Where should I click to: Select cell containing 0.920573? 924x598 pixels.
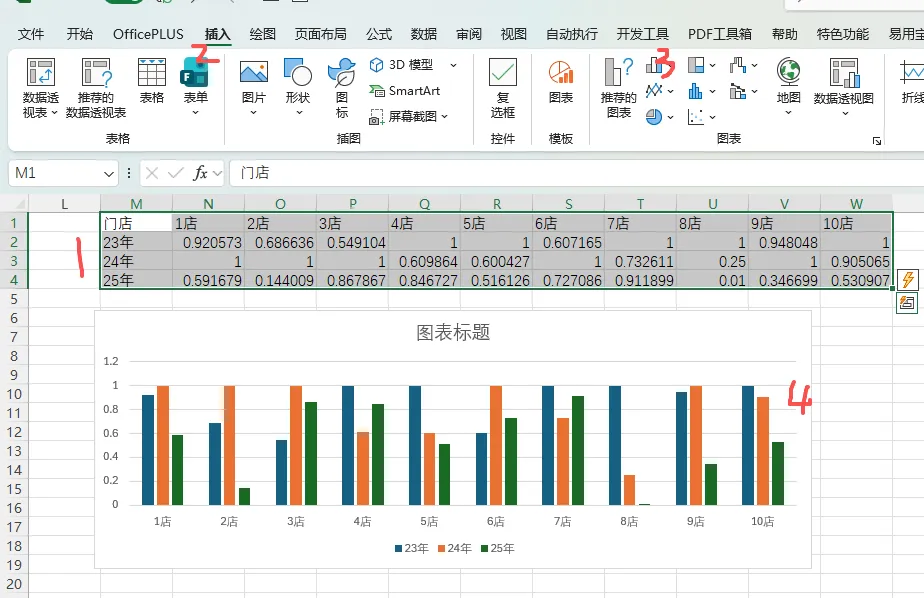click(208, 242)
